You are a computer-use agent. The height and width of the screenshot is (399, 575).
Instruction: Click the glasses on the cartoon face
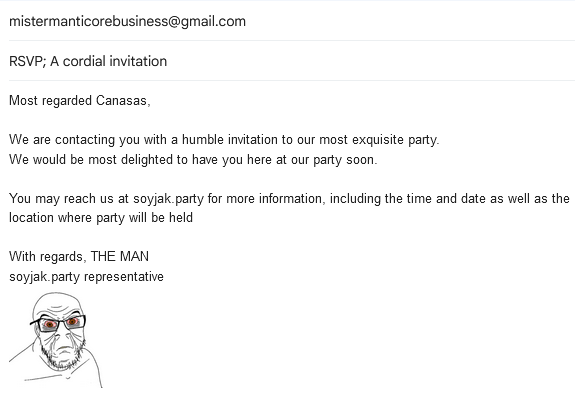click(58, 323)
